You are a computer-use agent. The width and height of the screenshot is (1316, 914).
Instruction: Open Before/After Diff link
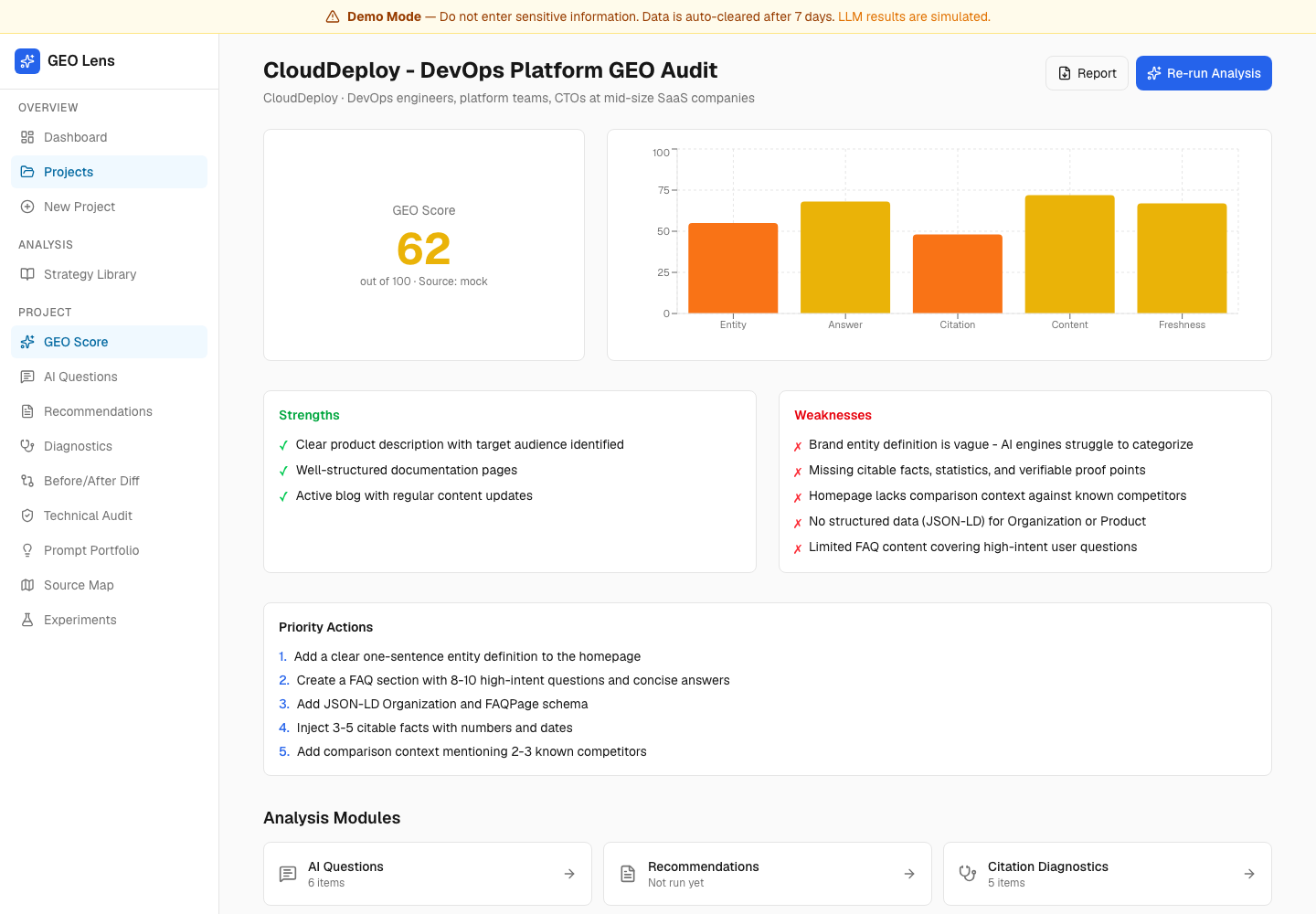[x=109, y=481]
